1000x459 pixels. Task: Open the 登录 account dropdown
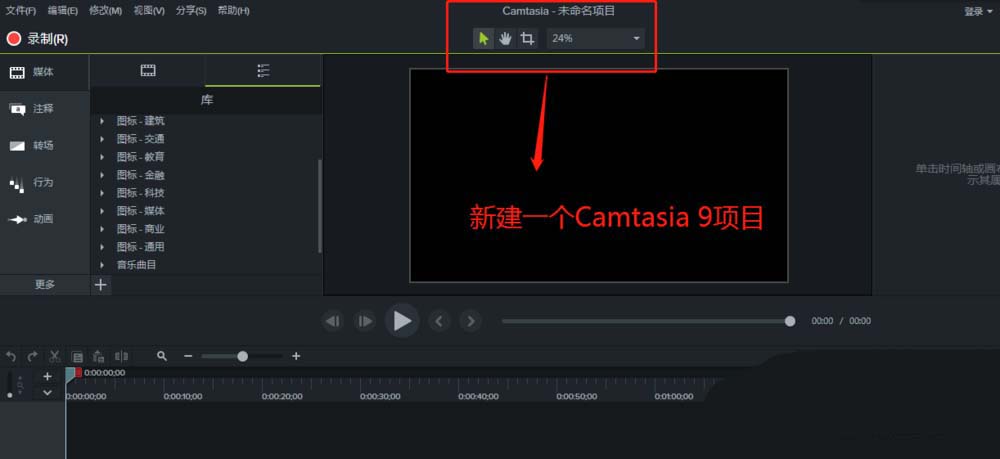pos(978,11)
